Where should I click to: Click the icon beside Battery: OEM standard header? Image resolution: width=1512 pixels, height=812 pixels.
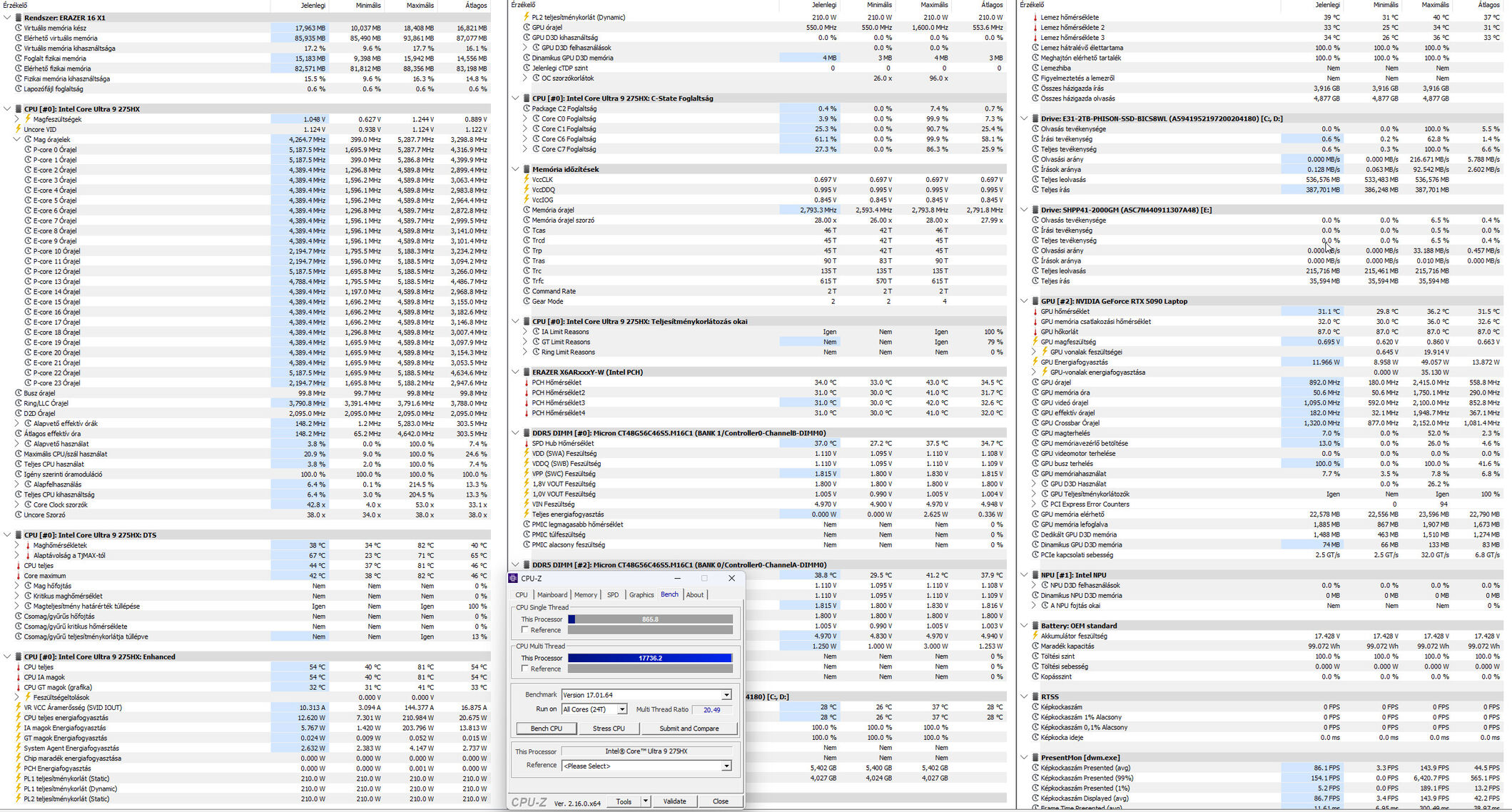[1035, 626]
